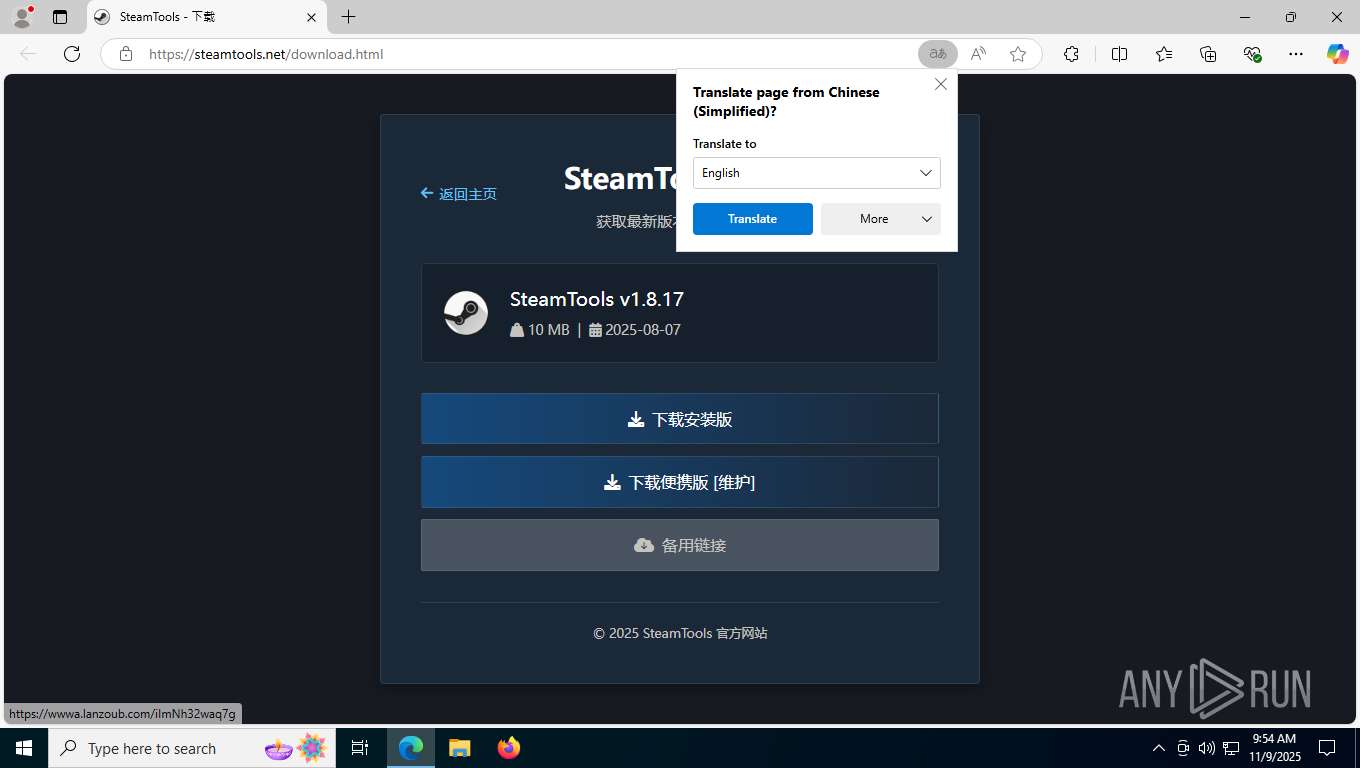Refresh the current page
The height and width of the screenshot is (768, 1360).
point(72,54)
